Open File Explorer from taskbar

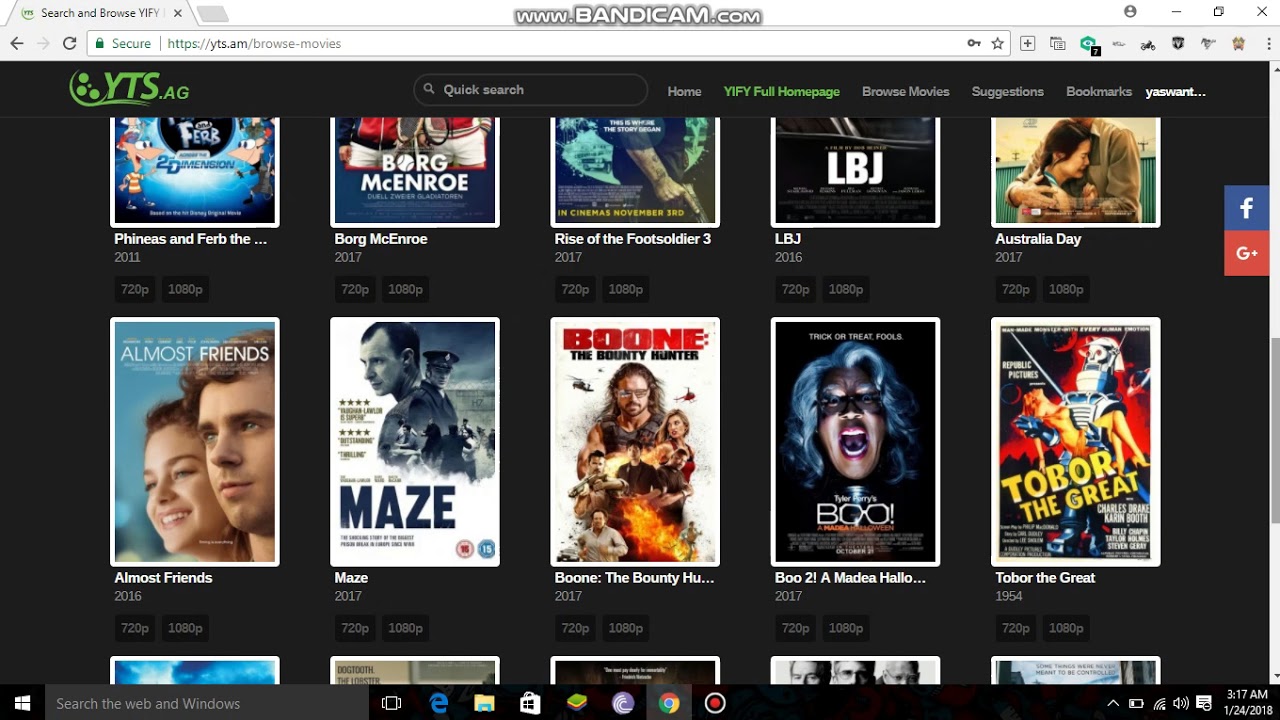click(484, 703)
